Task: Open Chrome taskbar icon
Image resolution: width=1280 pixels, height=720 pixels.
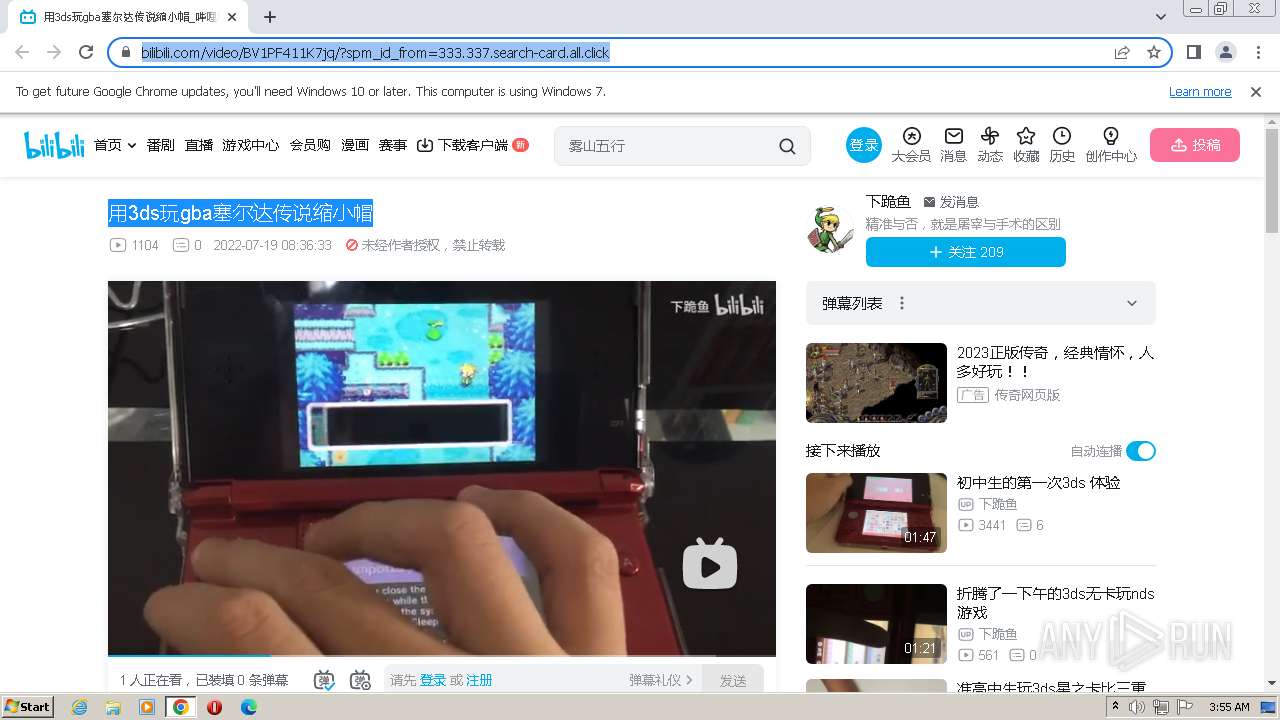Action: [180, 707]
